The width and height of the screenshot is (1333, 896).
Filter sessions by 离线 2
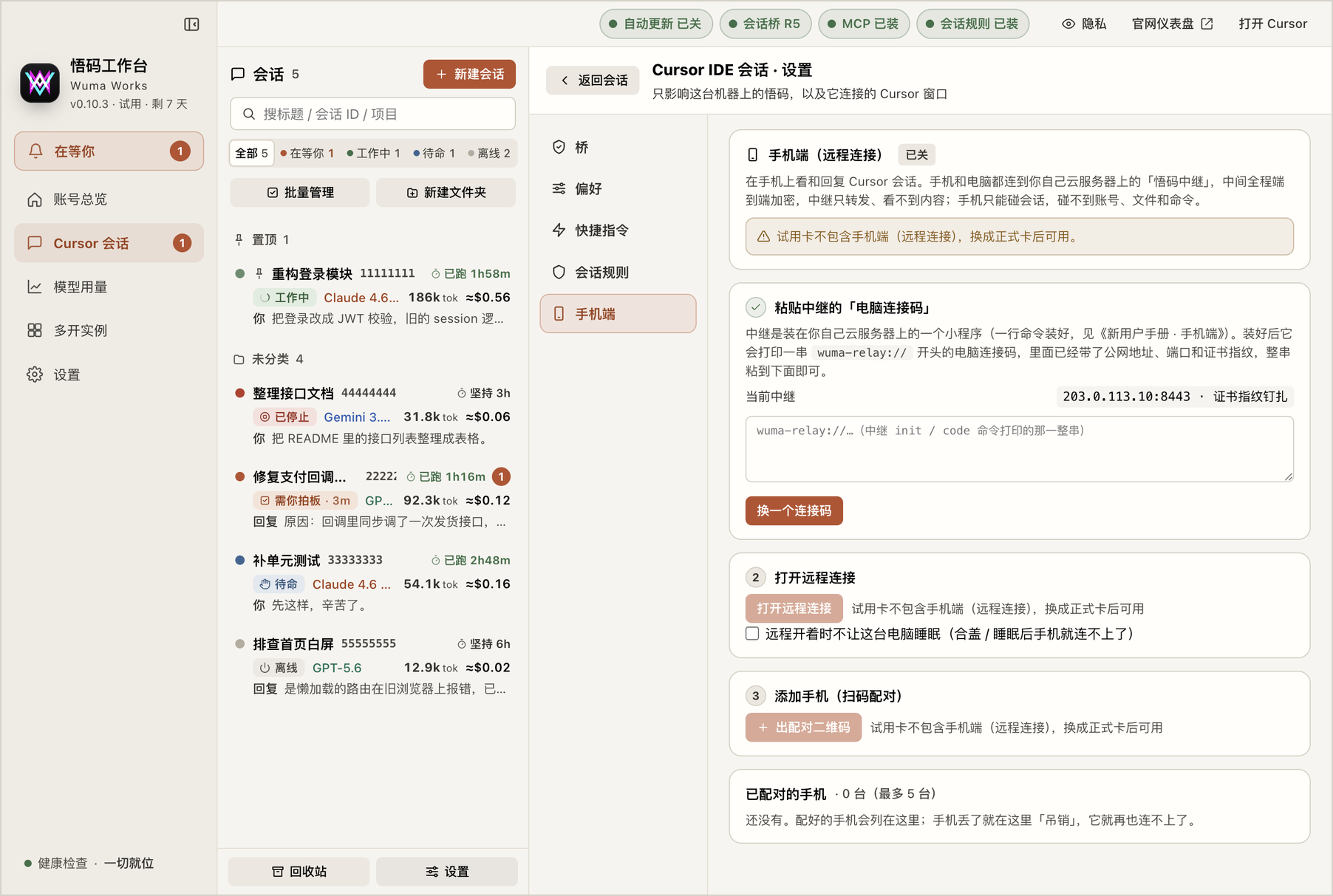click(490, 153)
